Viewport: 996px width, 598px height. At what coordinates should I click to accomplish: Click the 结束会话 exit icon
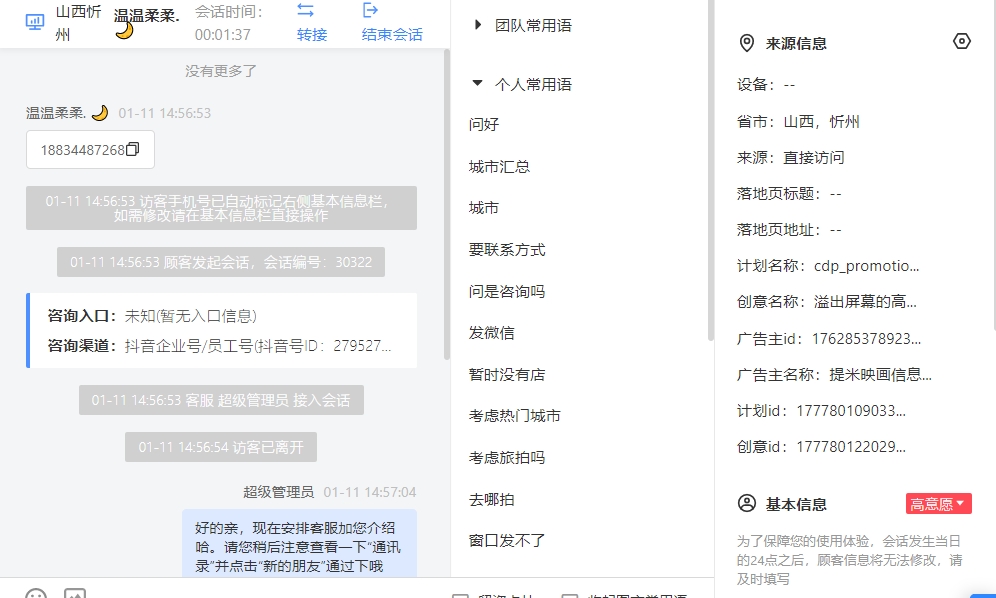[370, 10]
